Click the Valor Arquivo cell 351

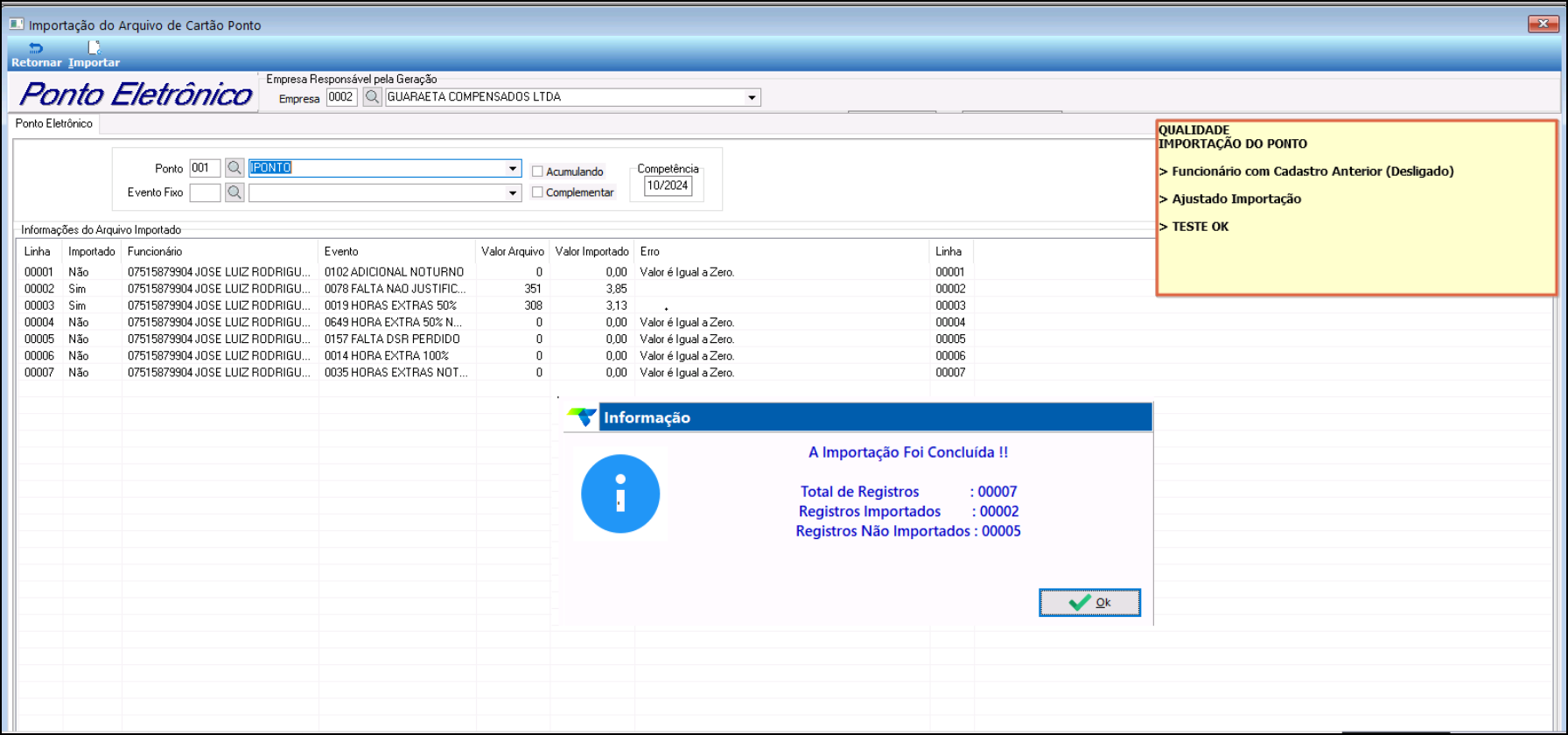coord(533,289)
